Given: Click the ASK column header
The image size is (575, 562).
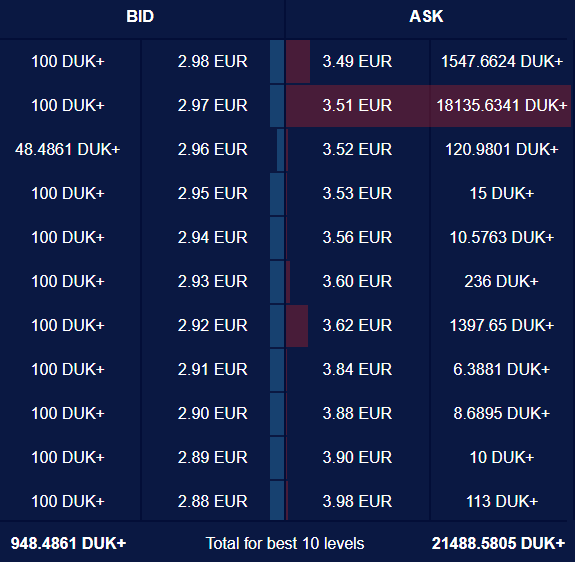Looking at the screenshot, I should coord(426,16).
